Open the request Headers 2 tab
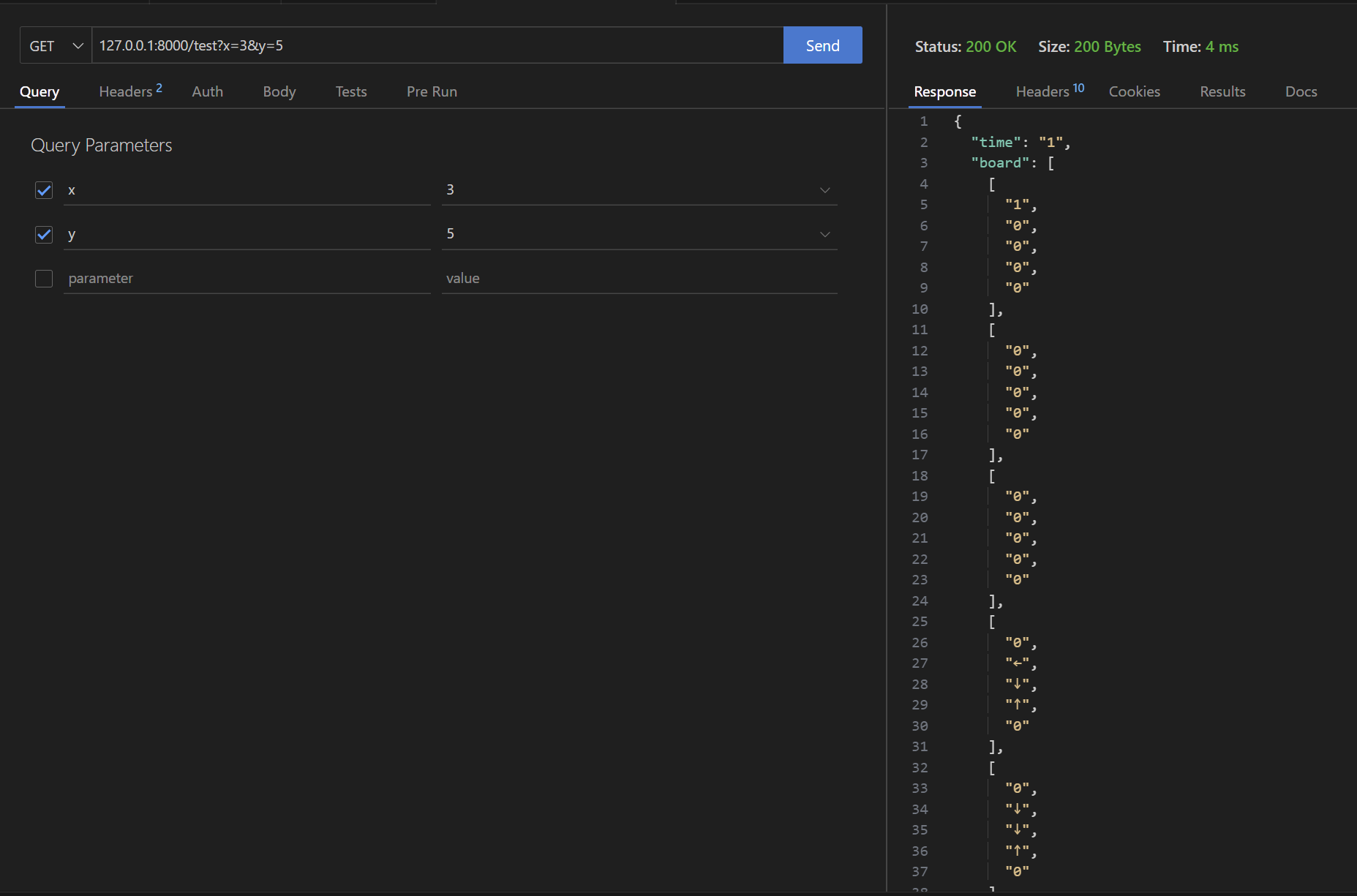Image resolution: width=1357 pixels, height=896 pixels. pos(130,91)
